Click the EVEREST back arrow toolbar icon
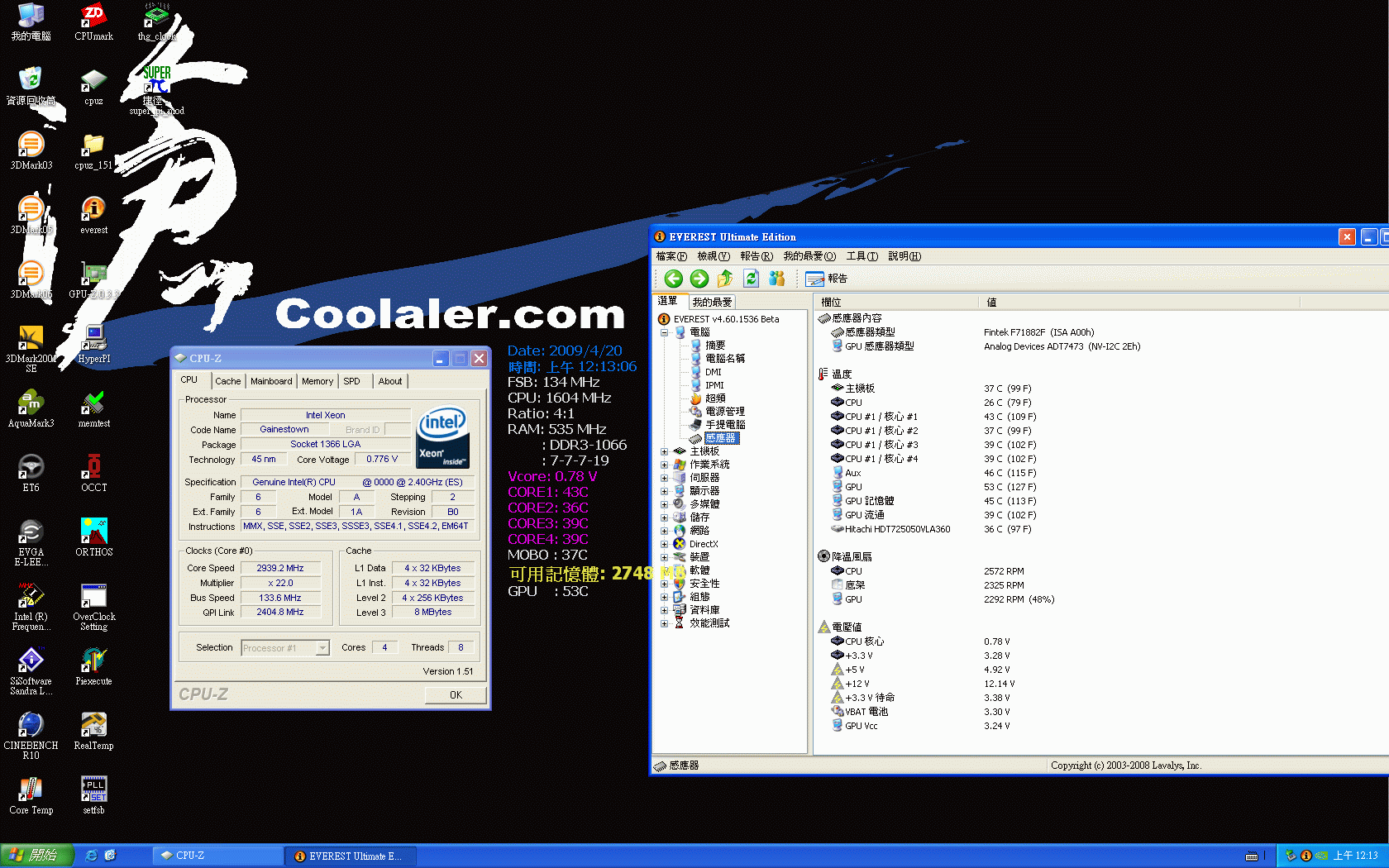Screen dimensions: 1389x868 pos(674,279)
